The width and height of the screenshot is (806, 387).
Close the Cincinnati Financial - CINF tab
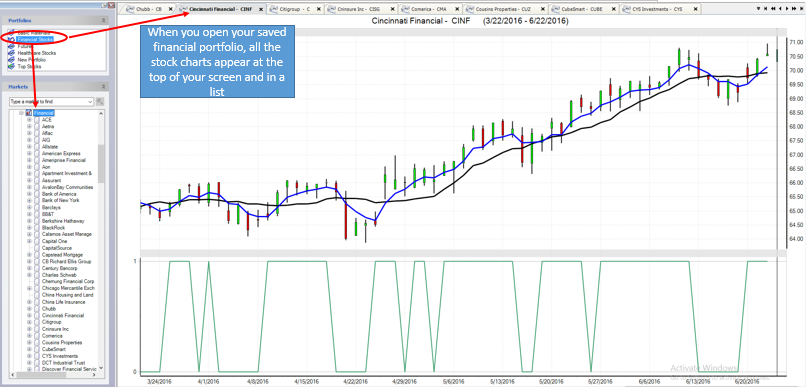point(261,9)
